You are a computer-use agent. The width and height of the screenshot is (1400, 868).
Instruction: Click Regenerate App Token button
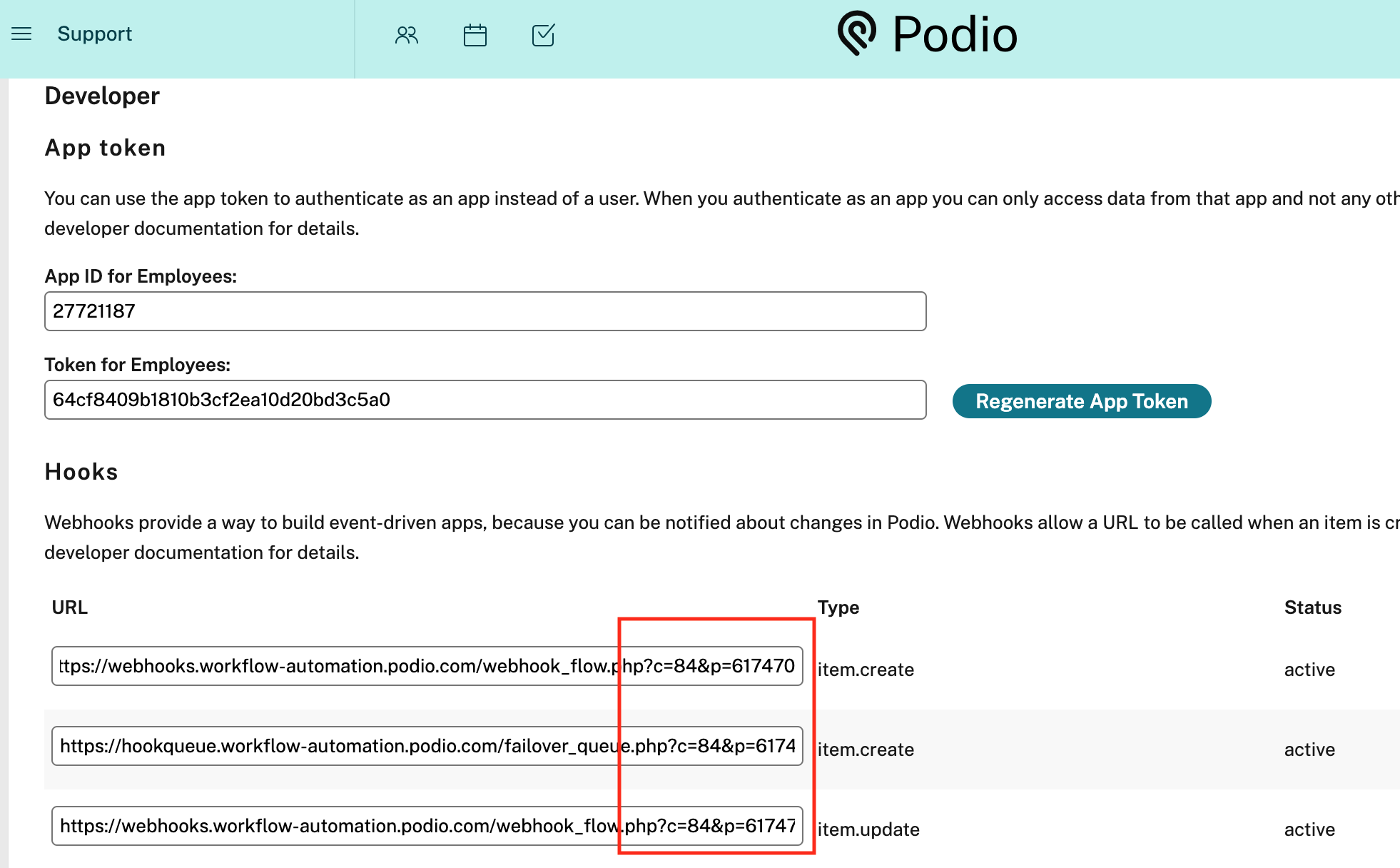[1082, 401]
